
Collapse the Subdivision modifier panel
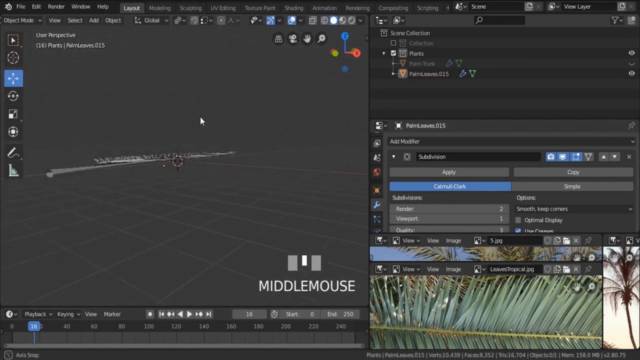point(393,157)
